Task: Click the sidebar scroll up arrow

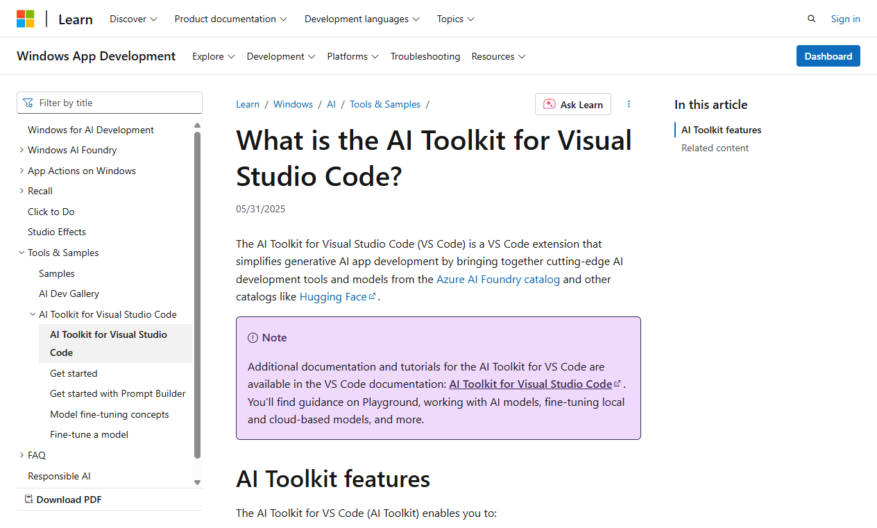Action: pos(197,125)
